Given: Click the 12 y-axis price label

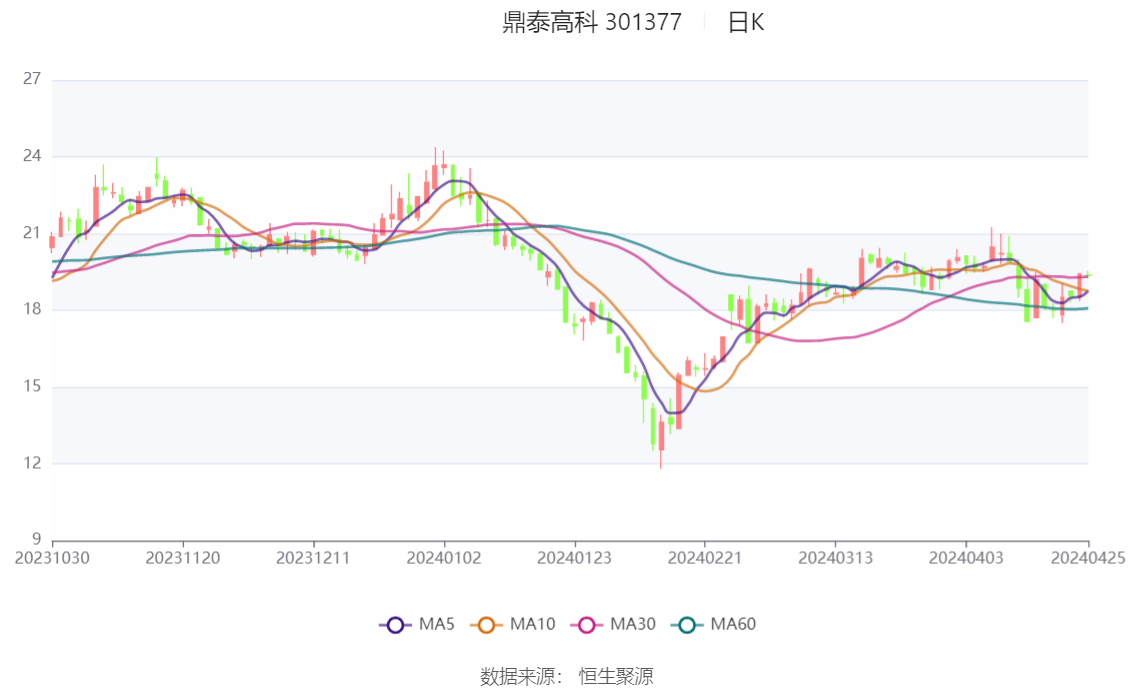Looking at the screenshot, I should [x=32, y=463].
